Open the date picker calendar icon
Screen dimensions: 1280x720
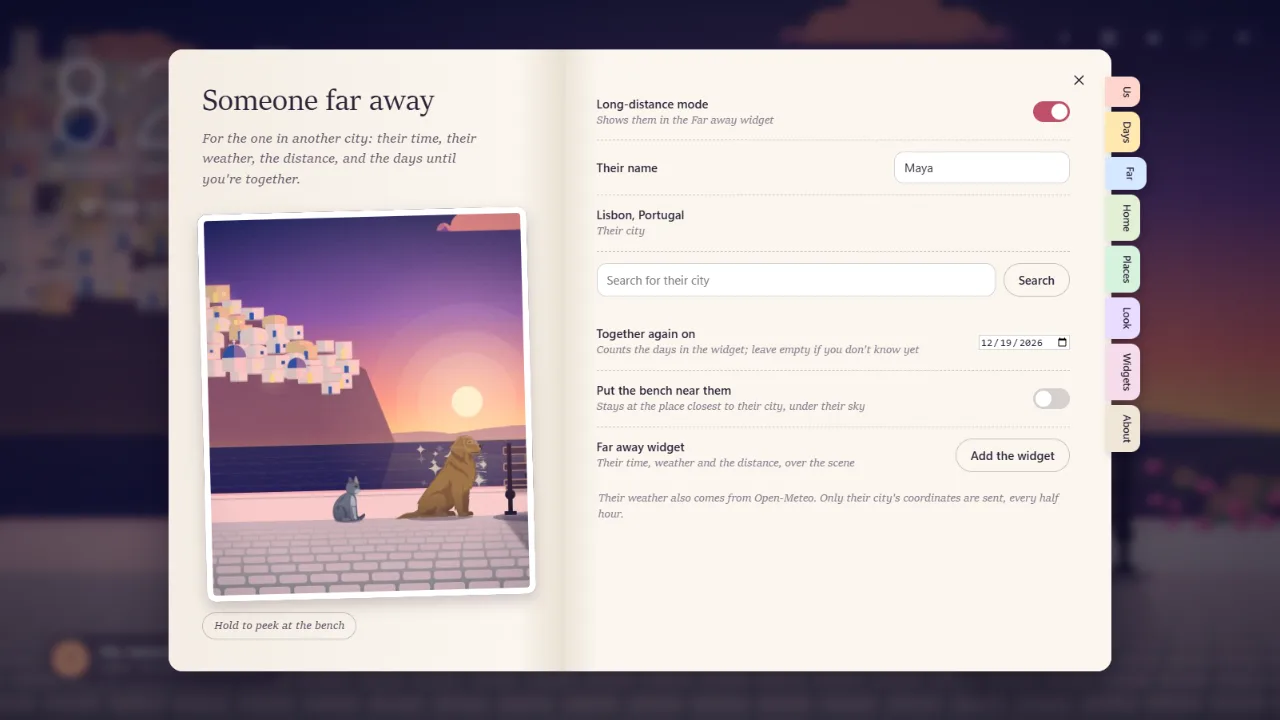[x=1062, y=342]
